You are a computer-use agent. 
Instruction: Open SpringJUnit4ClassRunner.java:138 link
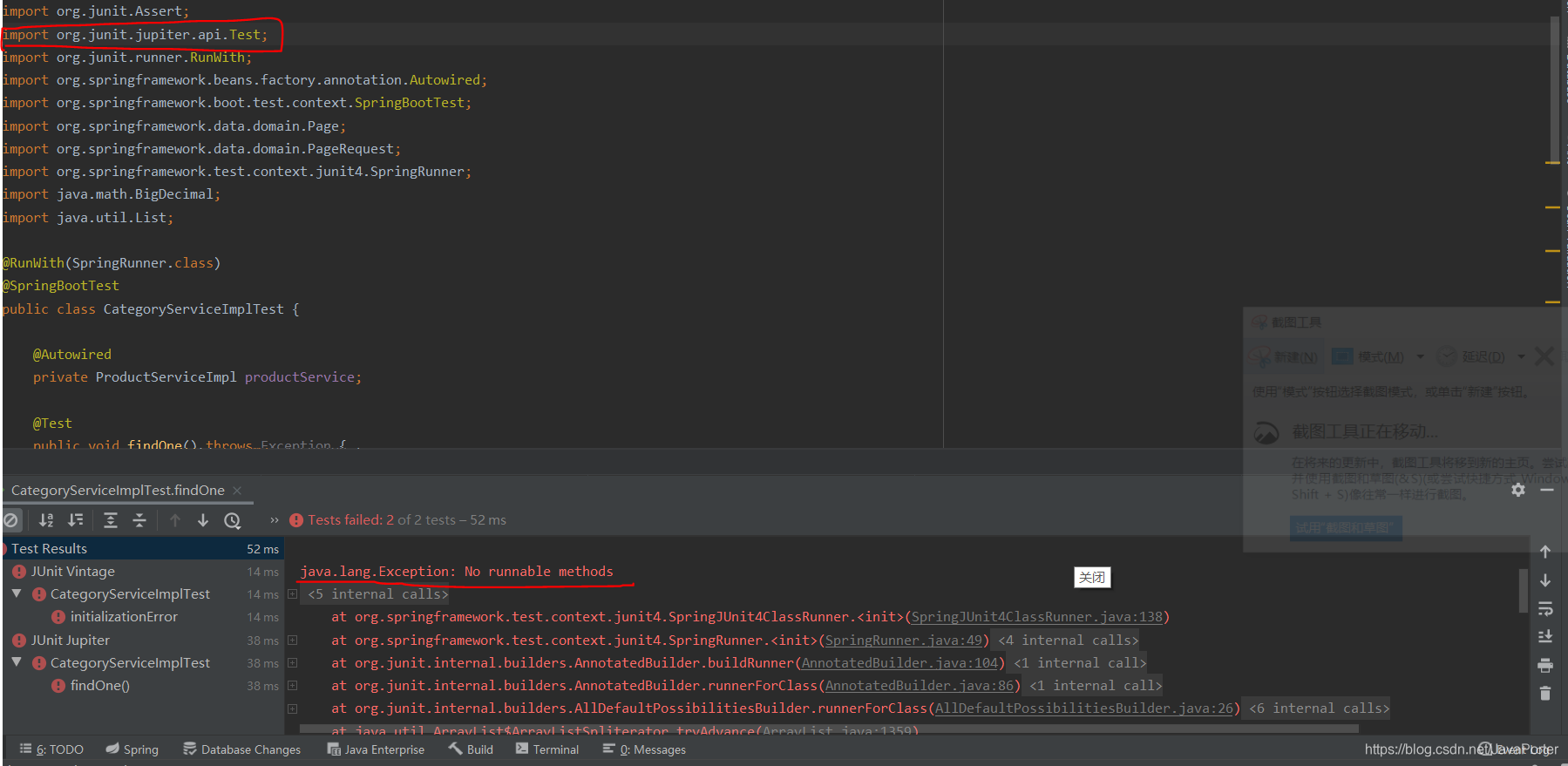[1036, 617]
